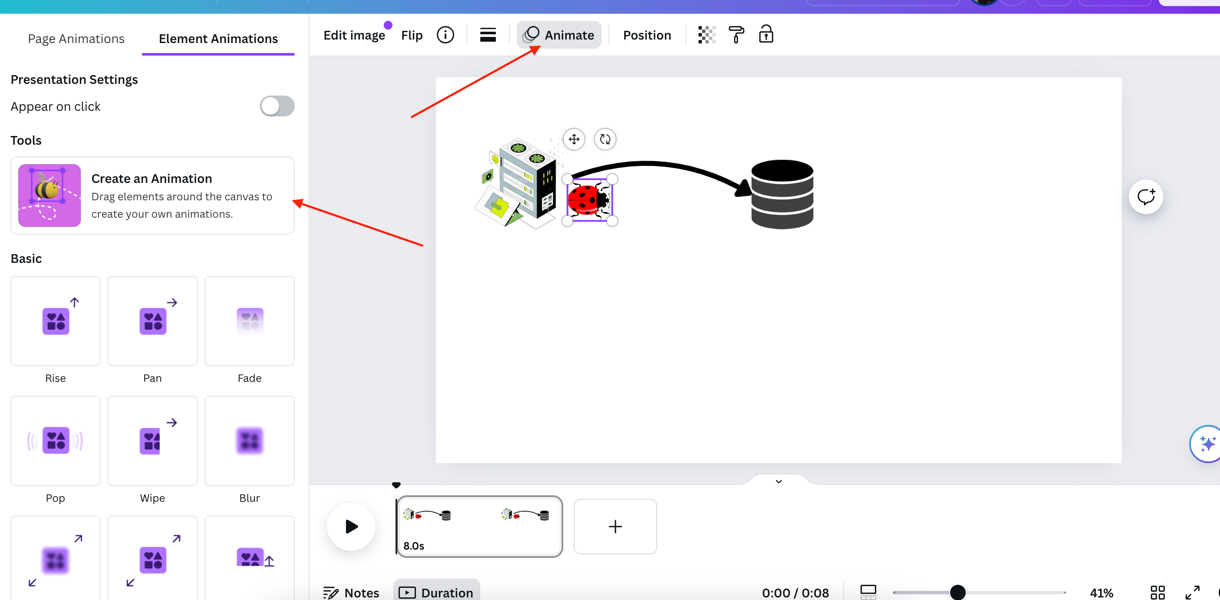Open the transparency checkerboard icon
This screenshot has width=1220, height=600.
706,35
